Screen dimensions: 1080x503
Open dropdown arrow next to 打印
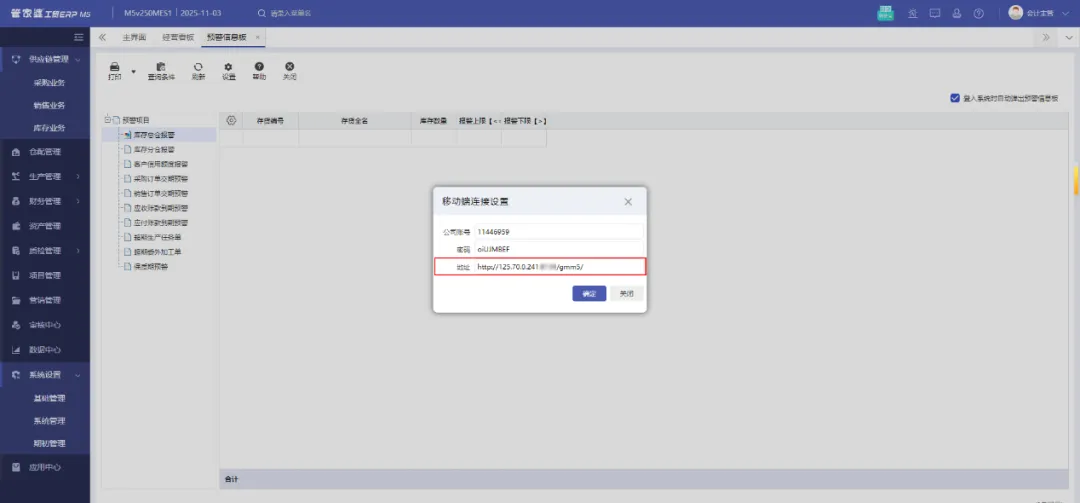133,72
